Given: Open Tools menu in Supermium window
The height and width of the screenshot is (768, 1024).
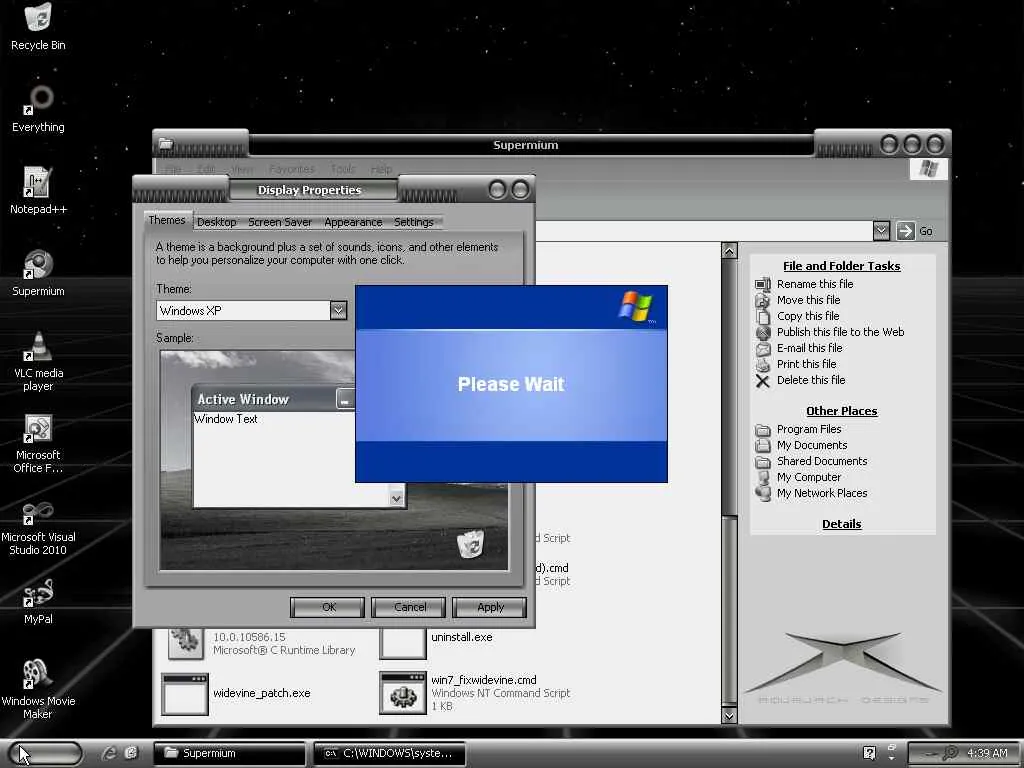Looking at the screenshot, I should coord(343,168).
